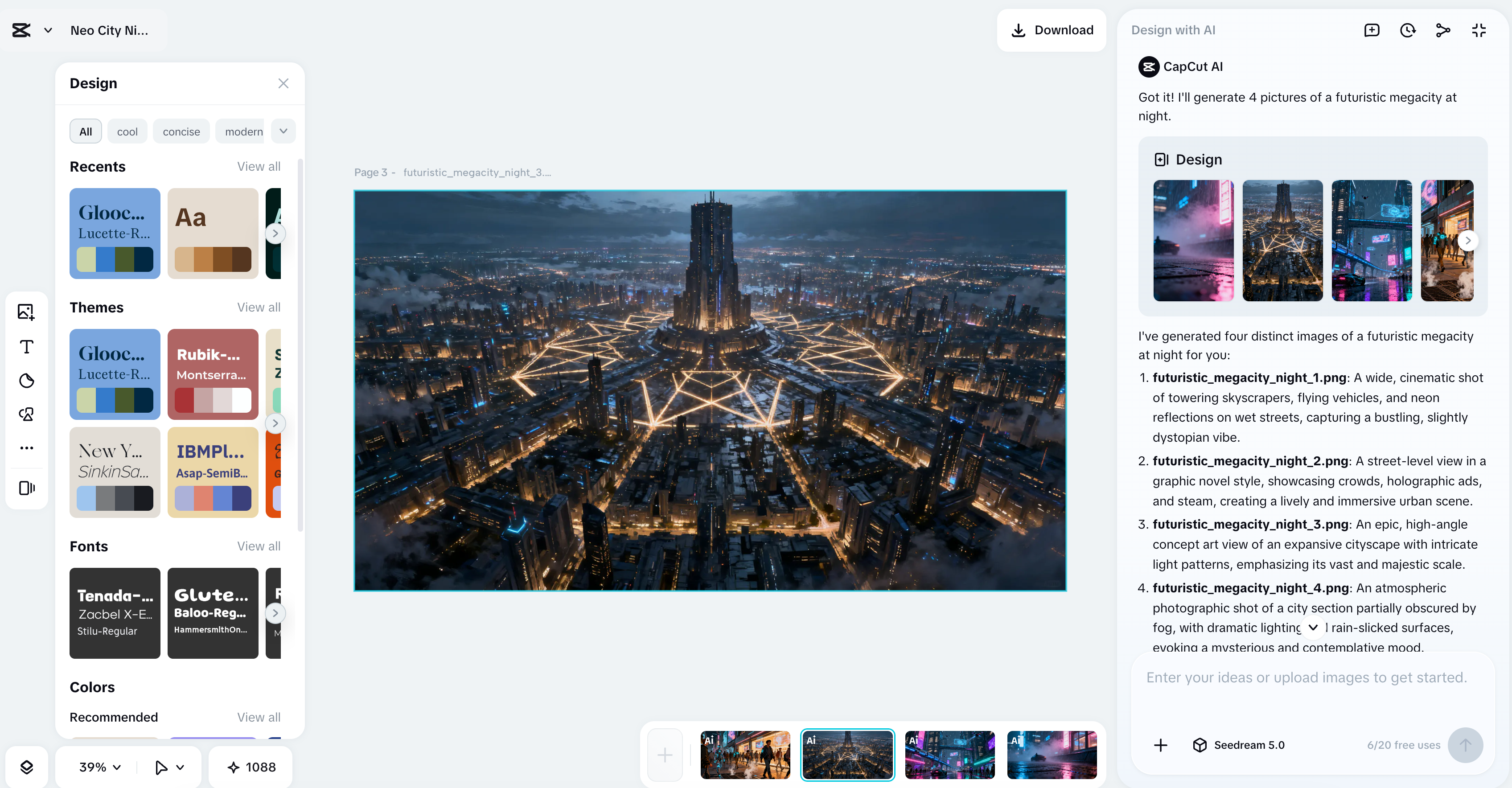
Task: Open the 39% zoom dropdown
Action: (x=100, y=767)
